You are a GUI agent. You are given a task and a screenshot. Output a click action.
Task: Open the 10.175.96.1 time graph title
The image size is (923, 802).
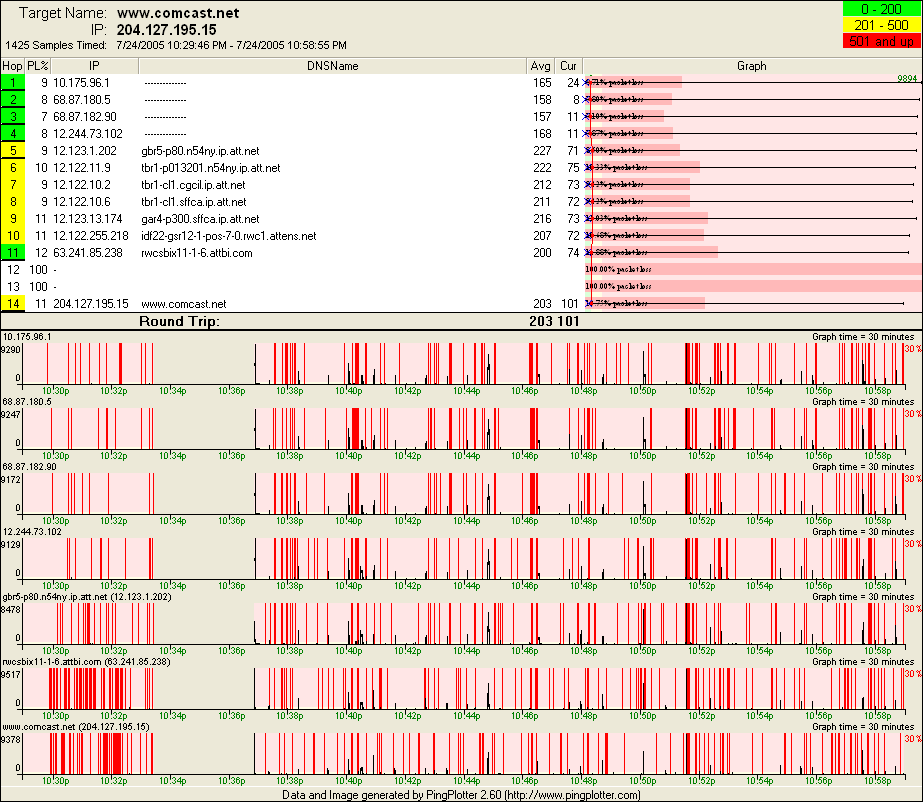tap(27, 337)
